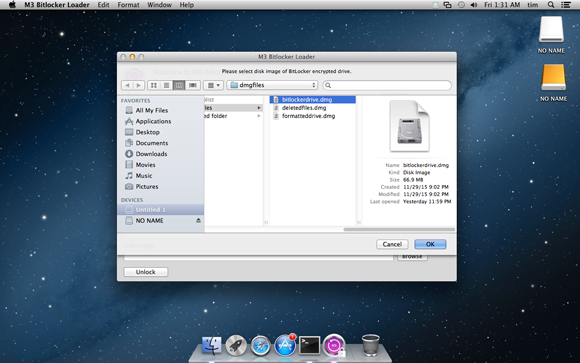Screen dimensions: 580x363
Task: Open Applications in the sidebar
Action: [153, 121]
